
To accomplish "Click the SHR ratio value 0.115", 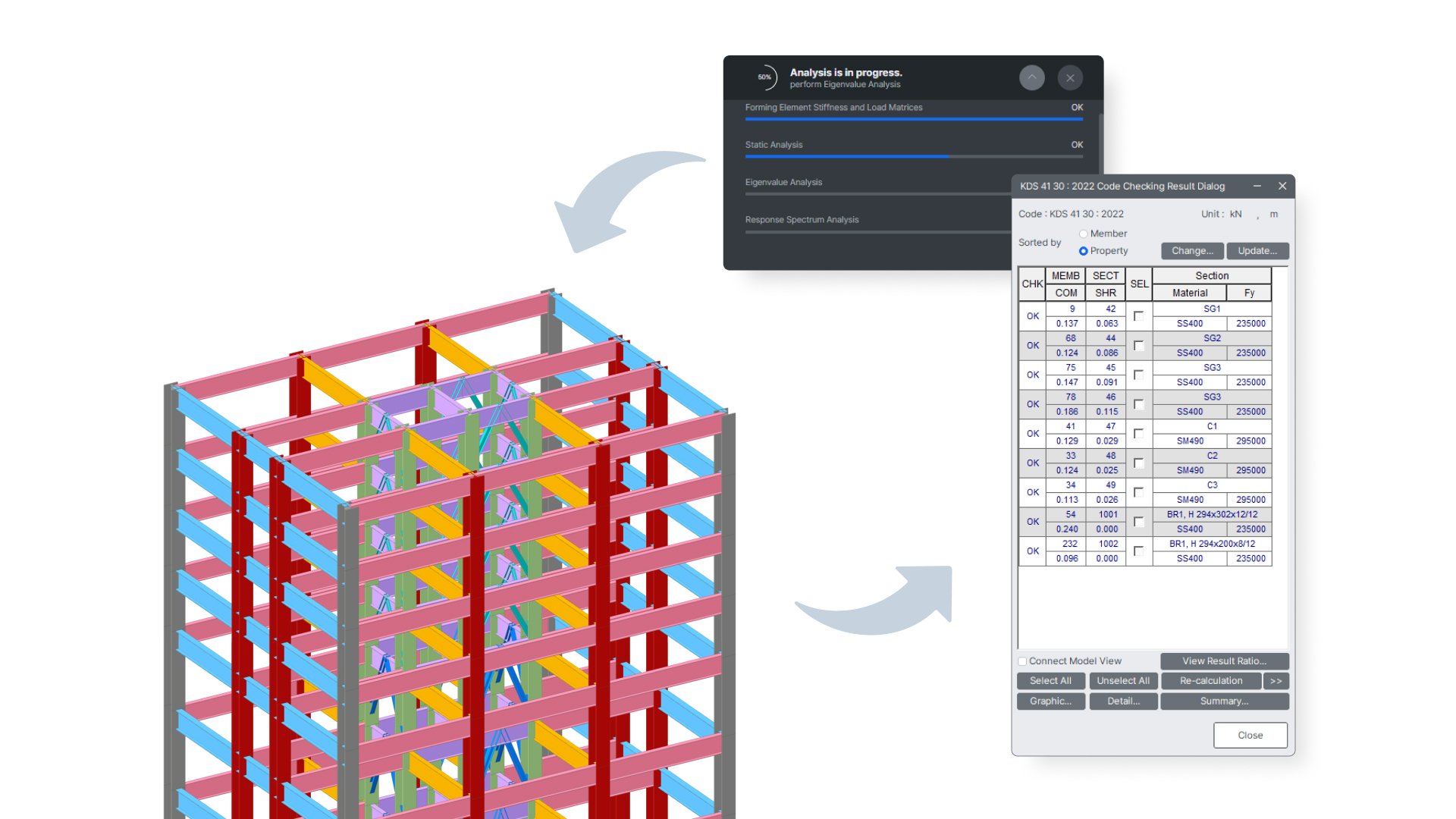I will coord(1107,412).
